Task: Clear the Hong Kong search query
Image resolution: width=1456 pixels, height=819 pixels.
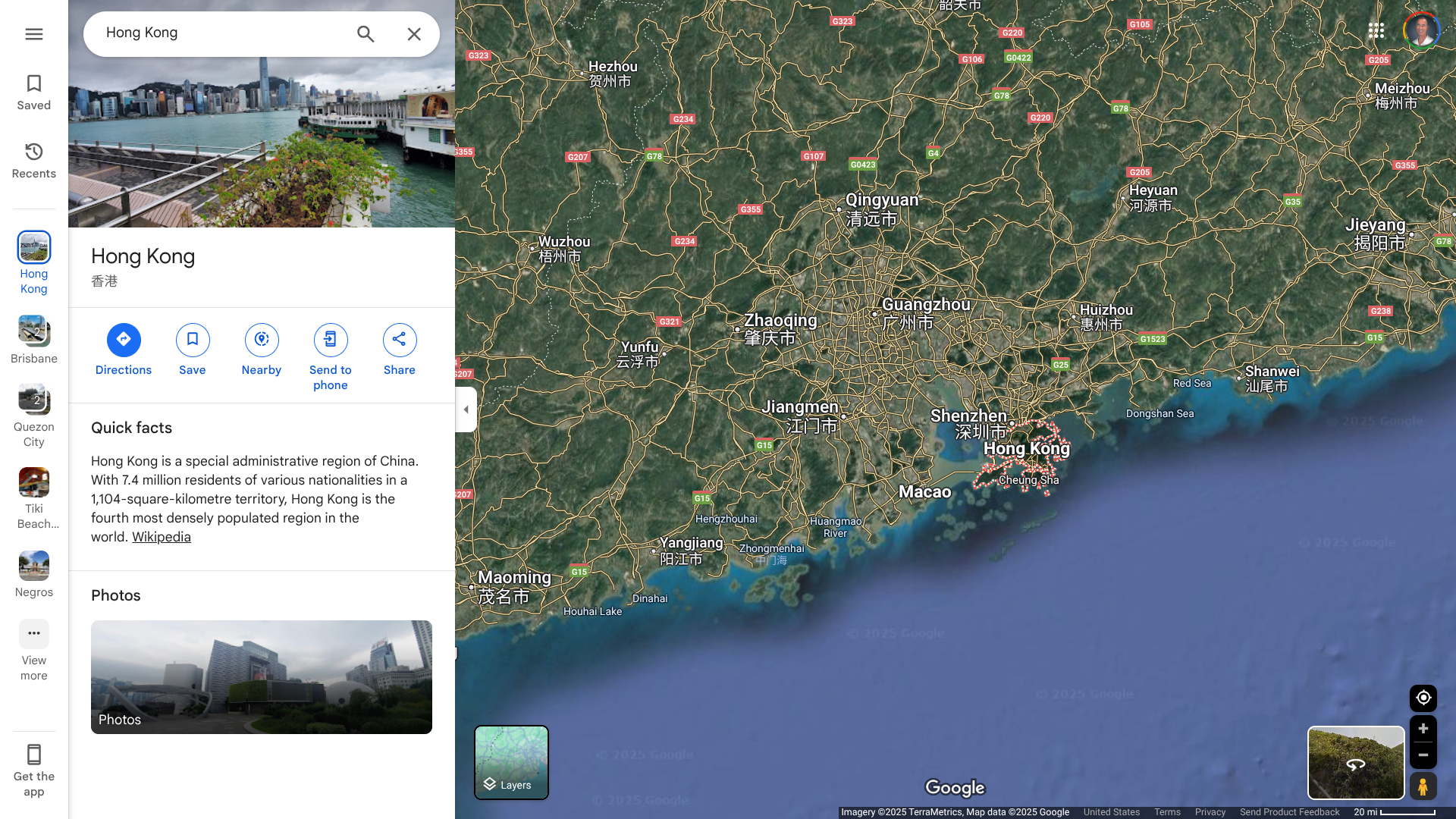Action: pos(414,34)
